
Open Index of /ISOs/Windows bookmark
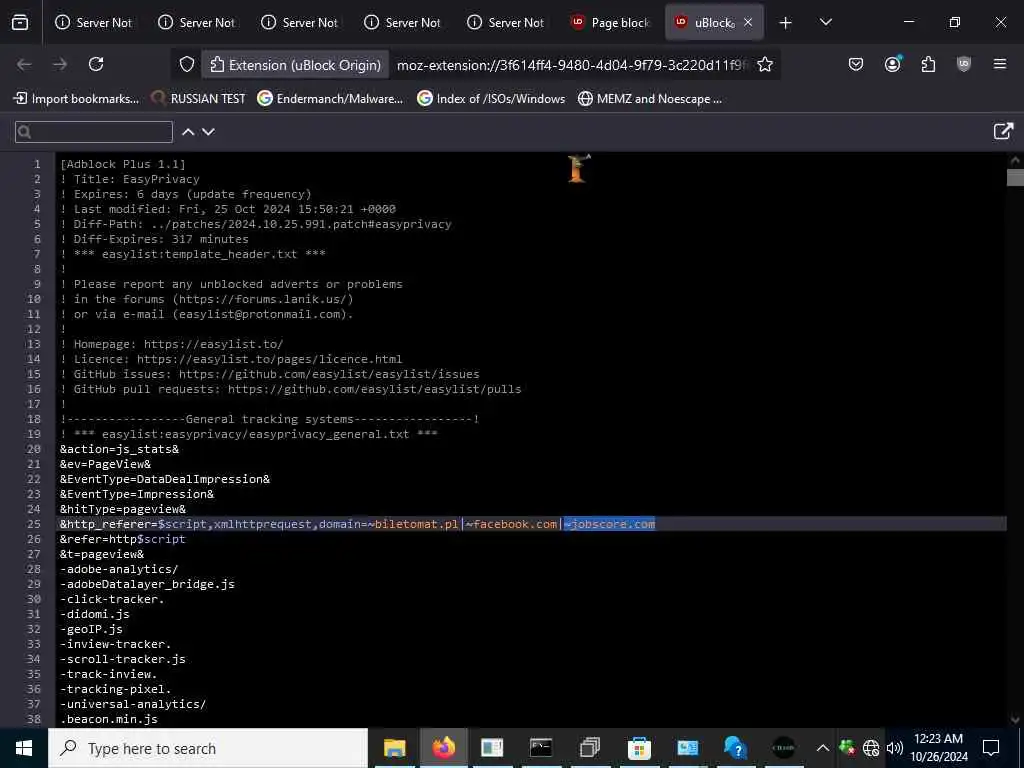[491, 99]
